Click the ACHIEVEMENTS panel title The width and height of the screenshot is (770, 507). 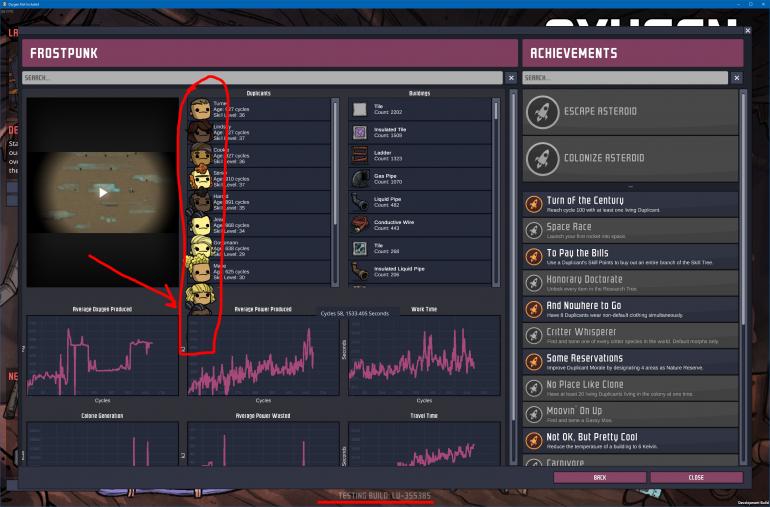(574, 53)
